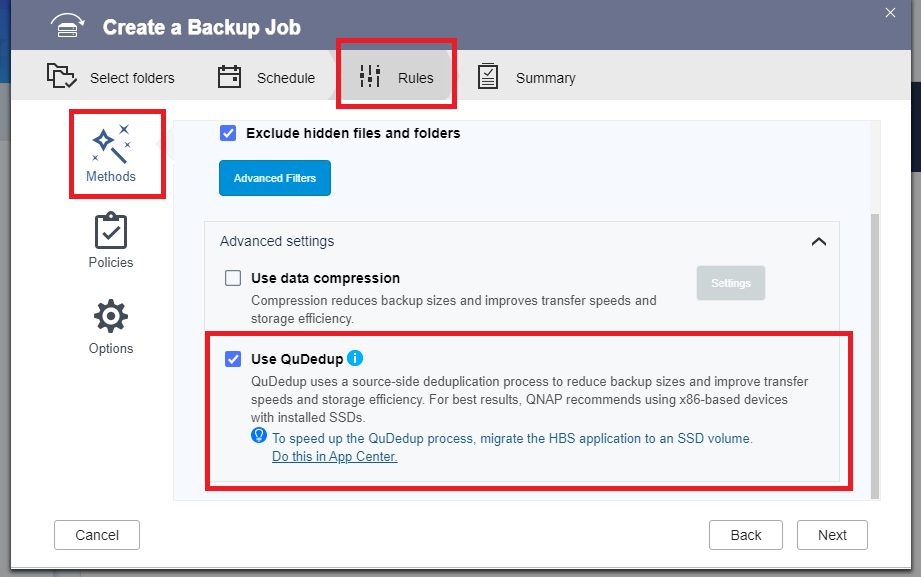The height and width of the screenshot is (577, 921).
Task: Go to the Summary tab label
Action: [545, 78]
